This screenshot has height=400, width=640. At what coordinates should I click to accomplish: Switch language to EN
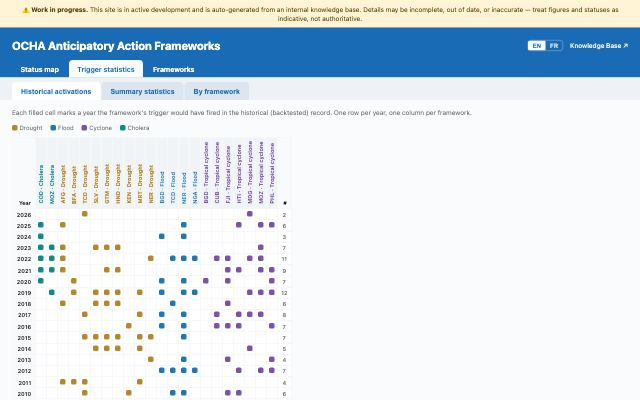537,46
